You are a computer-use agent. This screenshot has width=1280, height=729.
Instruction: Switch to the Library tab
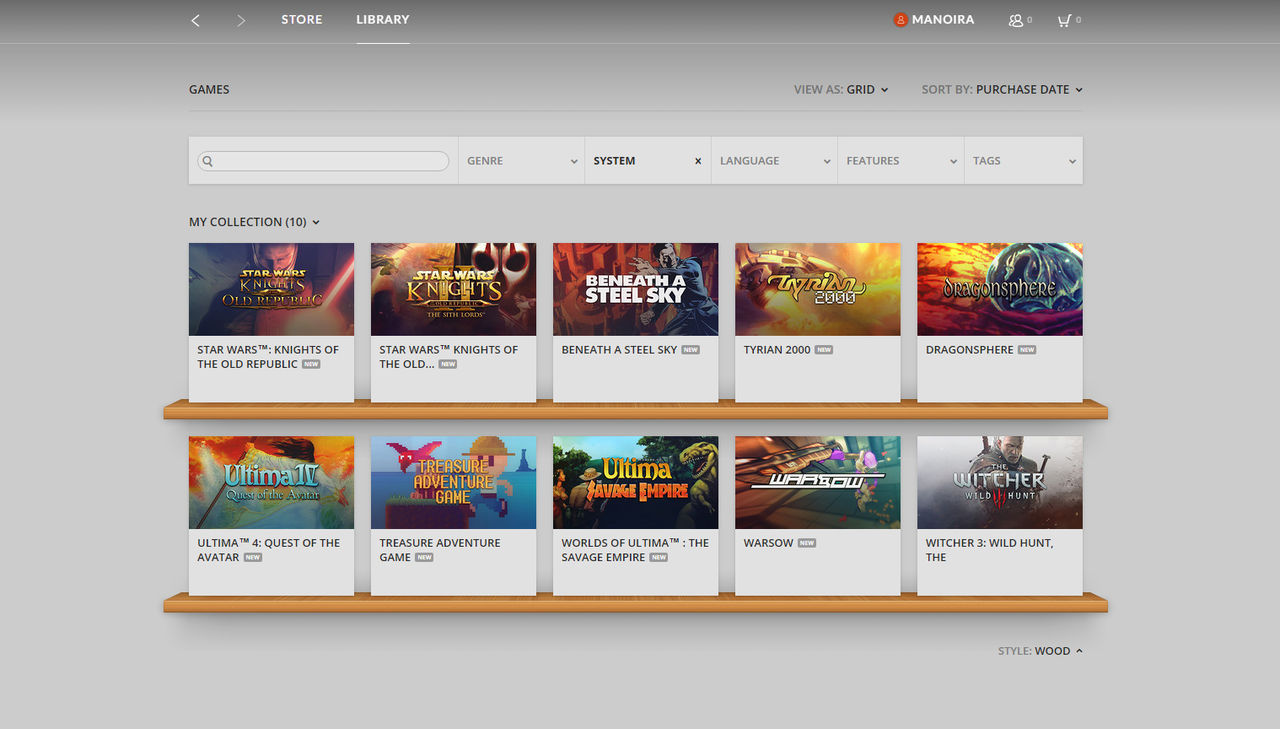click(x=383, y=19)
